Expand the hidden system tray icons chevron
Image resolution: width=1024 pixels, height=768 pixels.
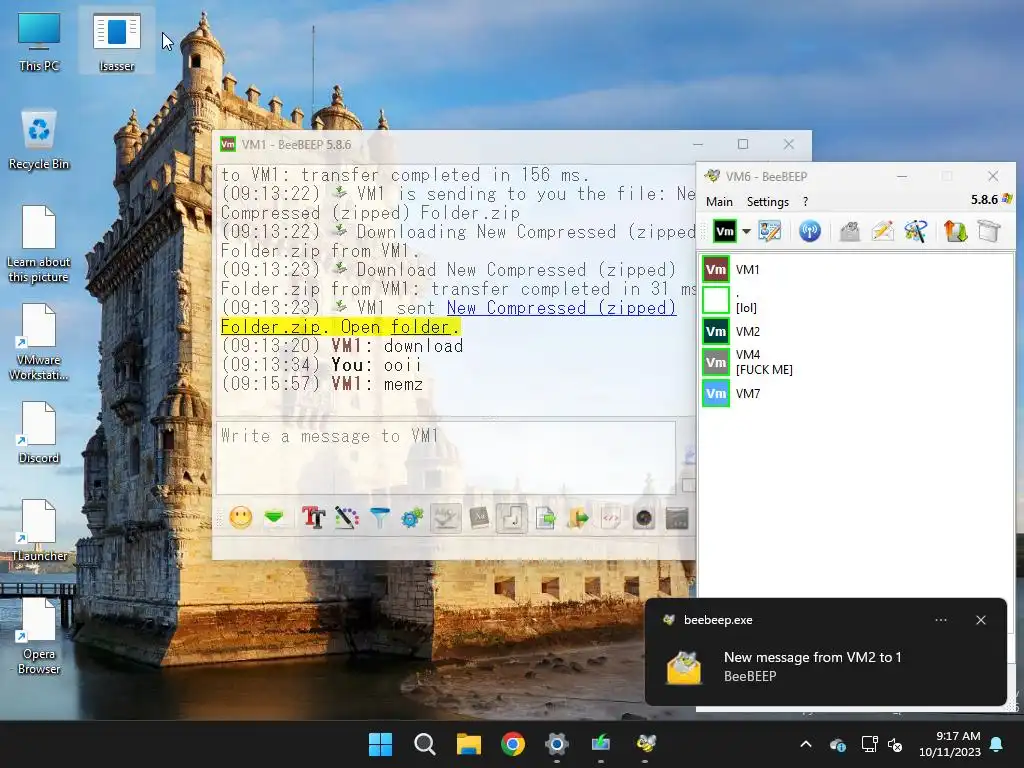pyautogui.click(x=806, y=744)
